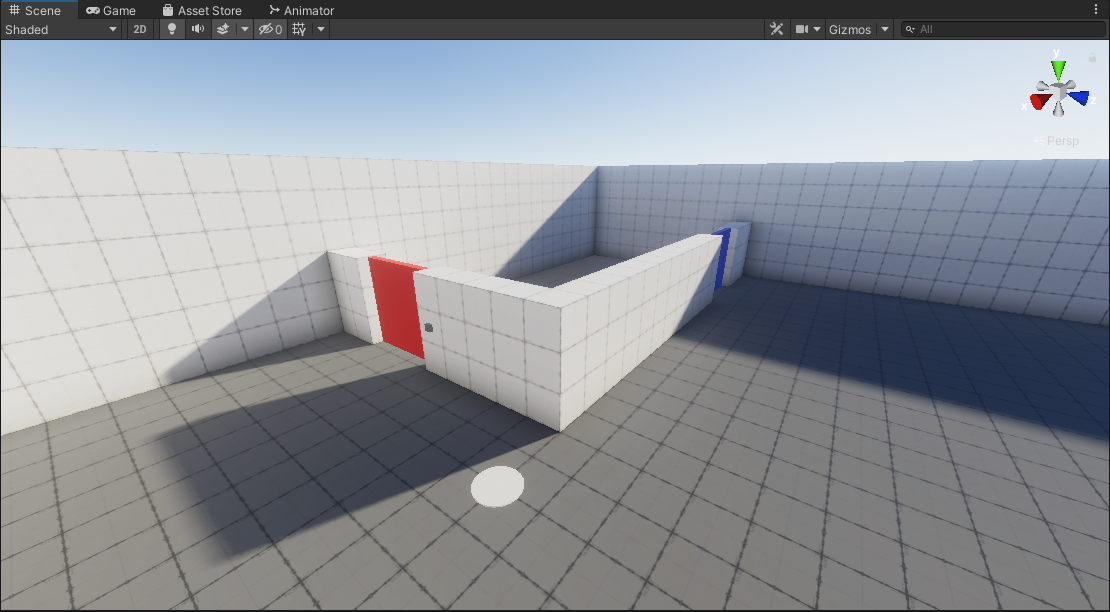This screenshot has width=1110, height=612.
Task: Click the green Y axis gizmo cone
Action: point(1058,69)
